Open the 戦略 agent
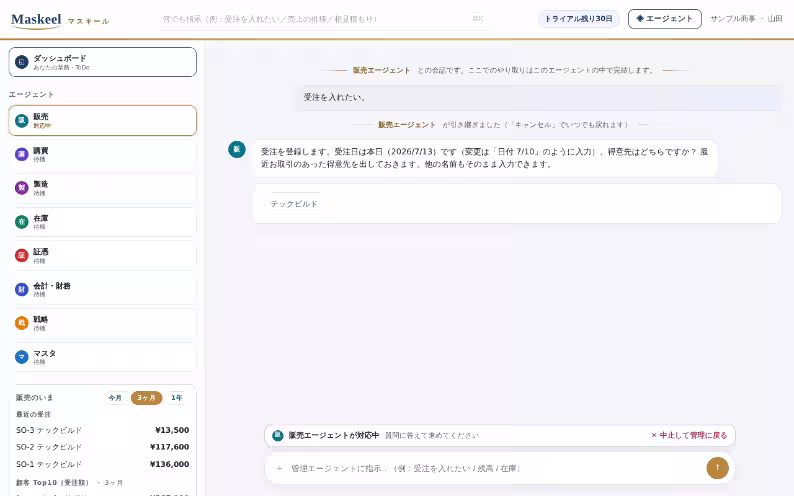The width and height of the screenshot is (794, 496). tap(102, 323)
